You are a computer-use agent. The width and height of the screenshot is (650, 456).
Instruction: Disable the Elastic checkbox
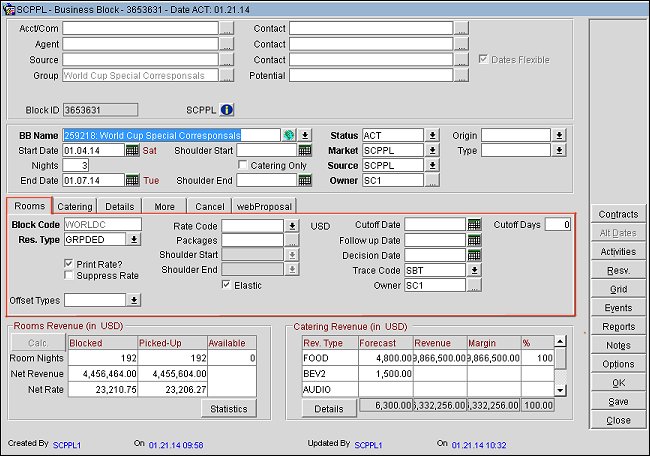[x=226, y=285]
